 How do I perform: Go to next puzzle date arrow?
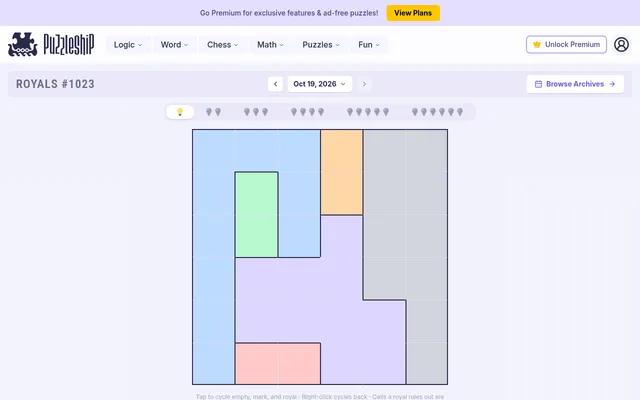click(364, 84)
